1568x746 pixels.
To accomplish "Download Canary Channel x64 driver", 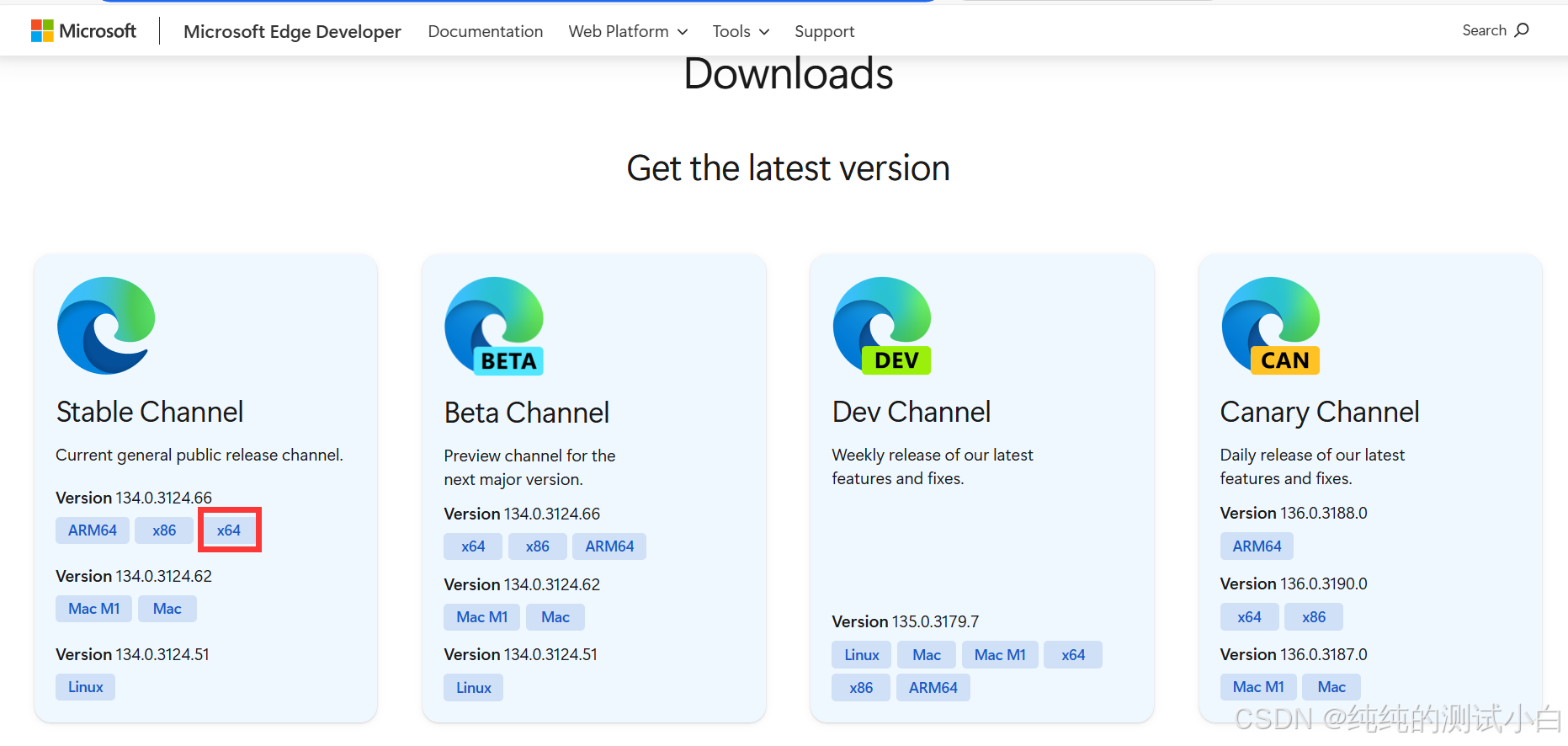I will [x=1250, y=617].
